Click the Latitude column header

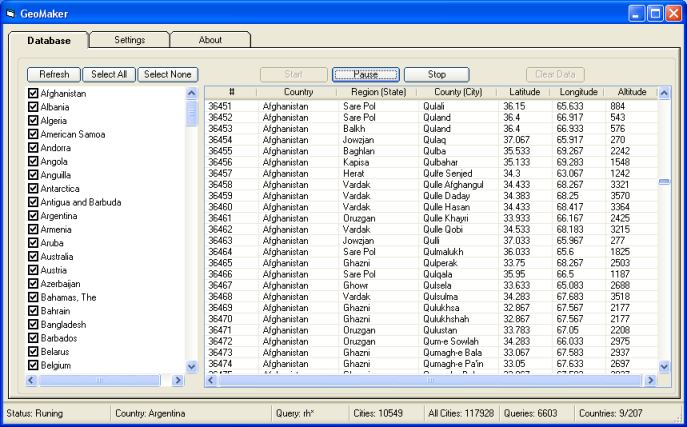[x=523, y=92]
